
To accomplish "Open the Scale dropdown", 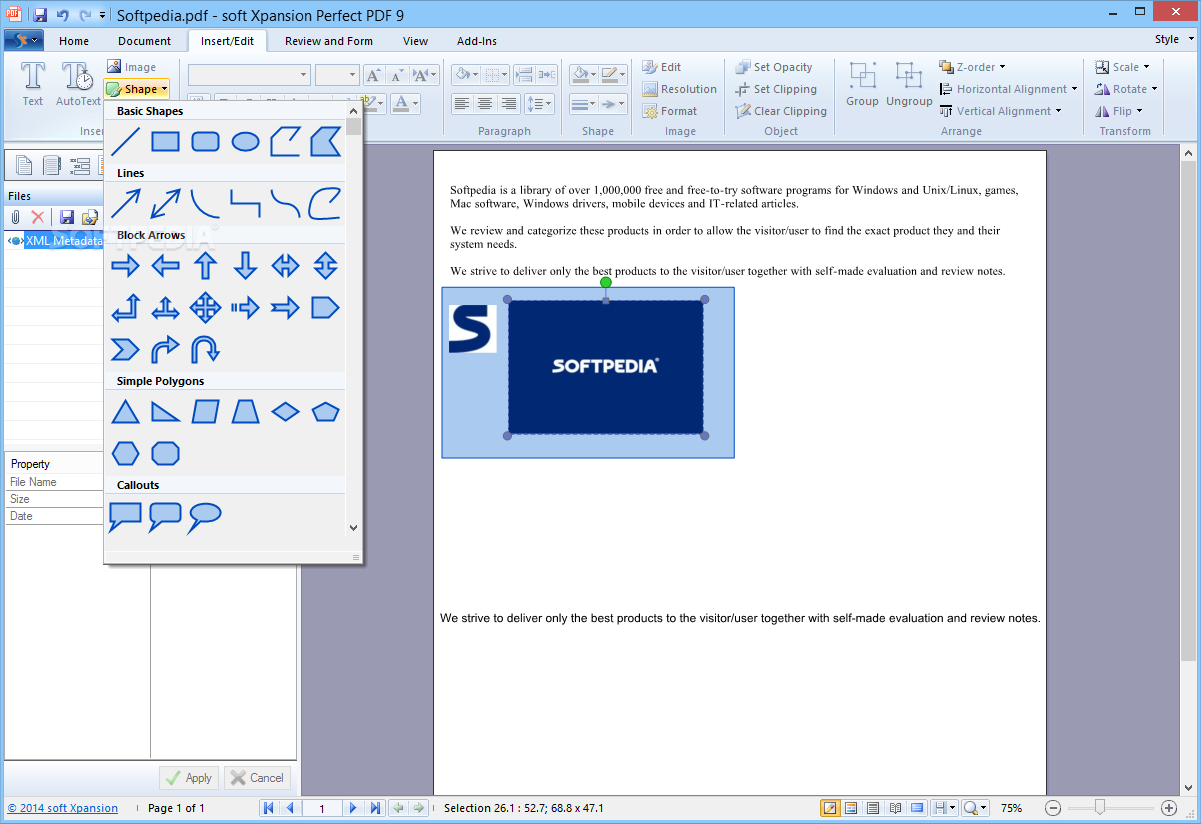I will pyautogui.click(x=1123, y=67).
